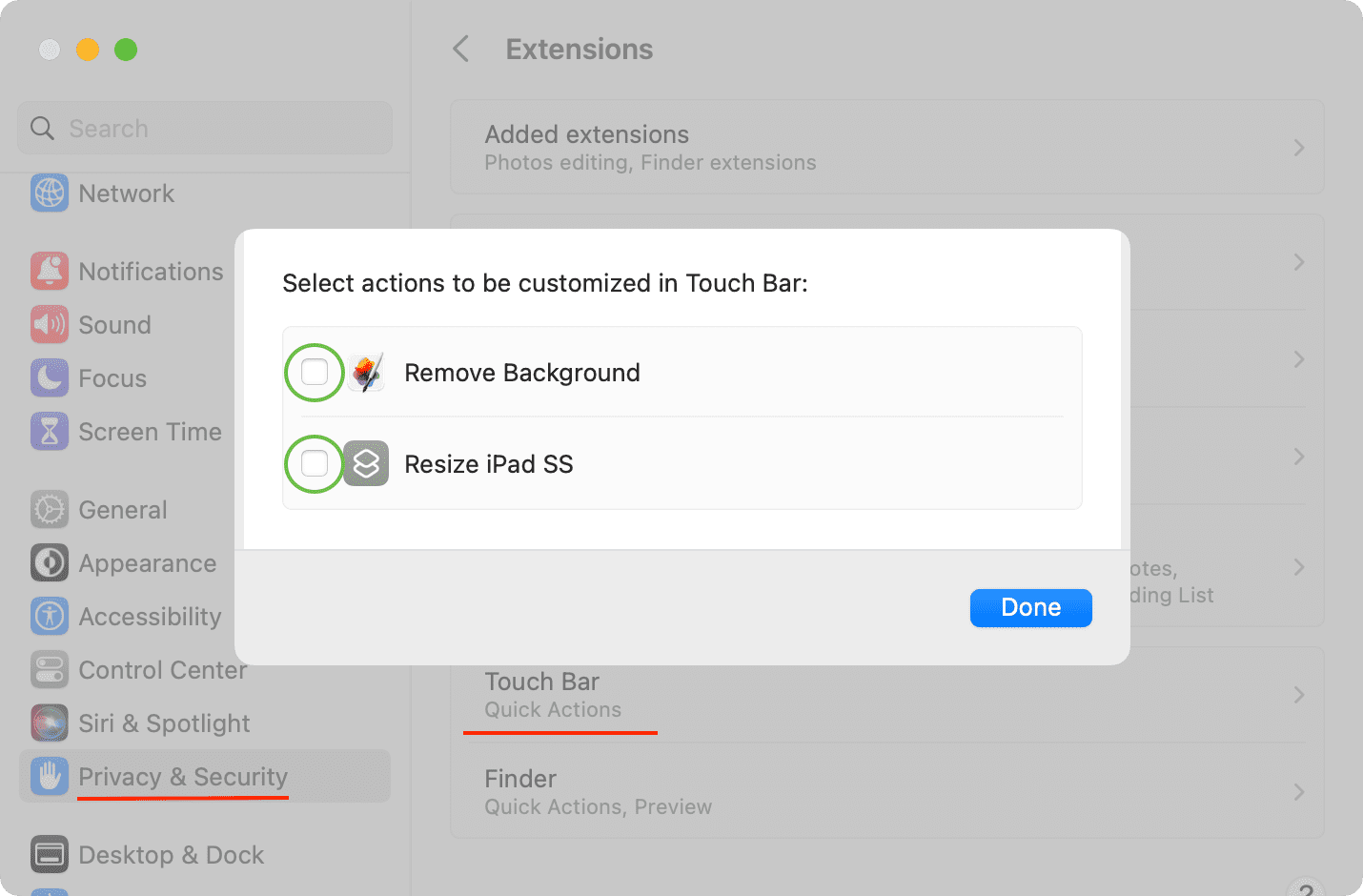The height and width of the screenshot is (896, 1363).
Task: Open the Accessibility settings pane
Action: pos(150,617)
